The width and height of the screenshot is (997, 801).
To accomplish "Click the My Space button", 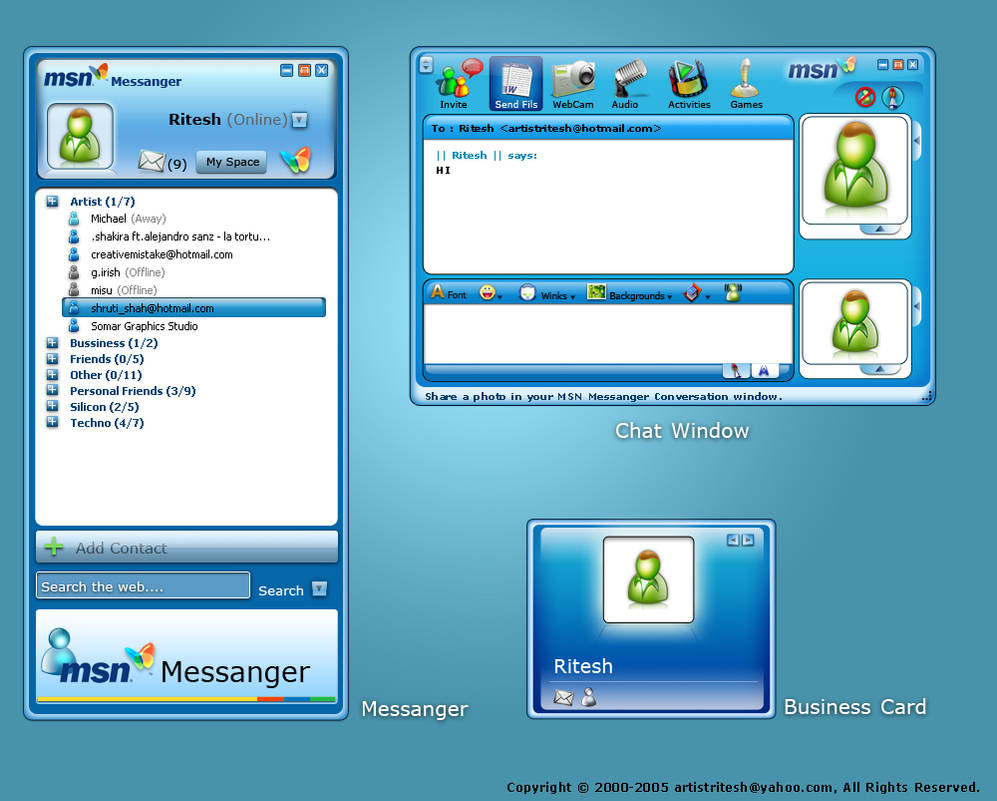I will click(x=230, y=161).
